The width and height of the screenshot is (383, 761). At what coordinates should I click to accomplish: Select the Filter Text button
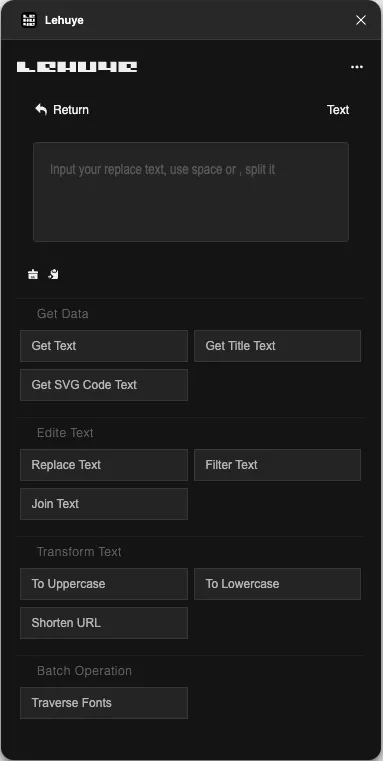[x=277, y=465]
